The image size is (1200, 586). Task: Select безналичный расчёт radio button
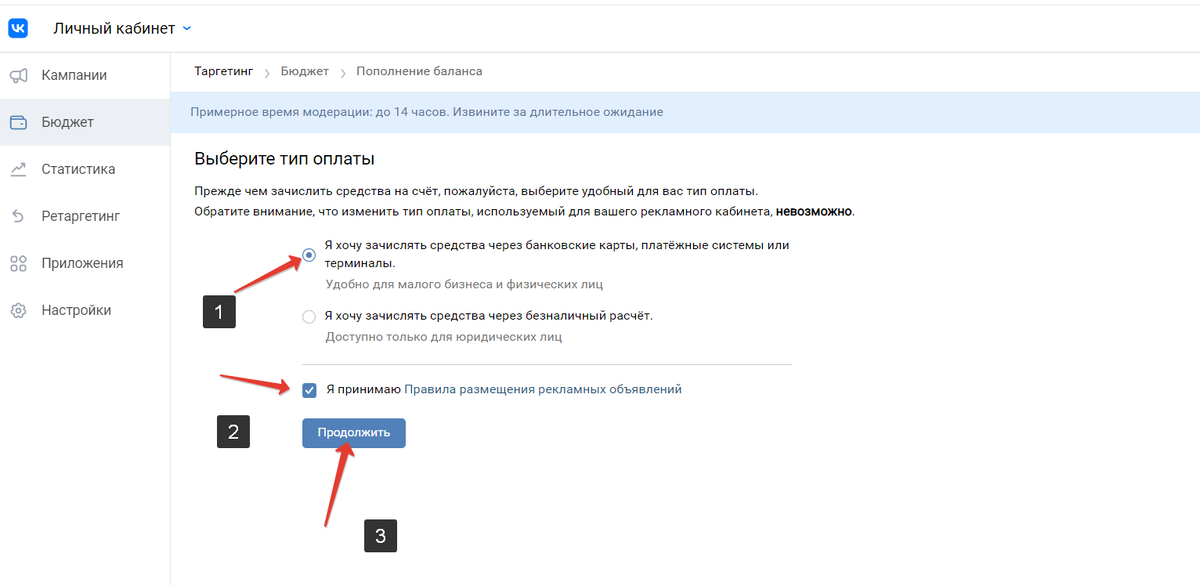coord(309,317)
